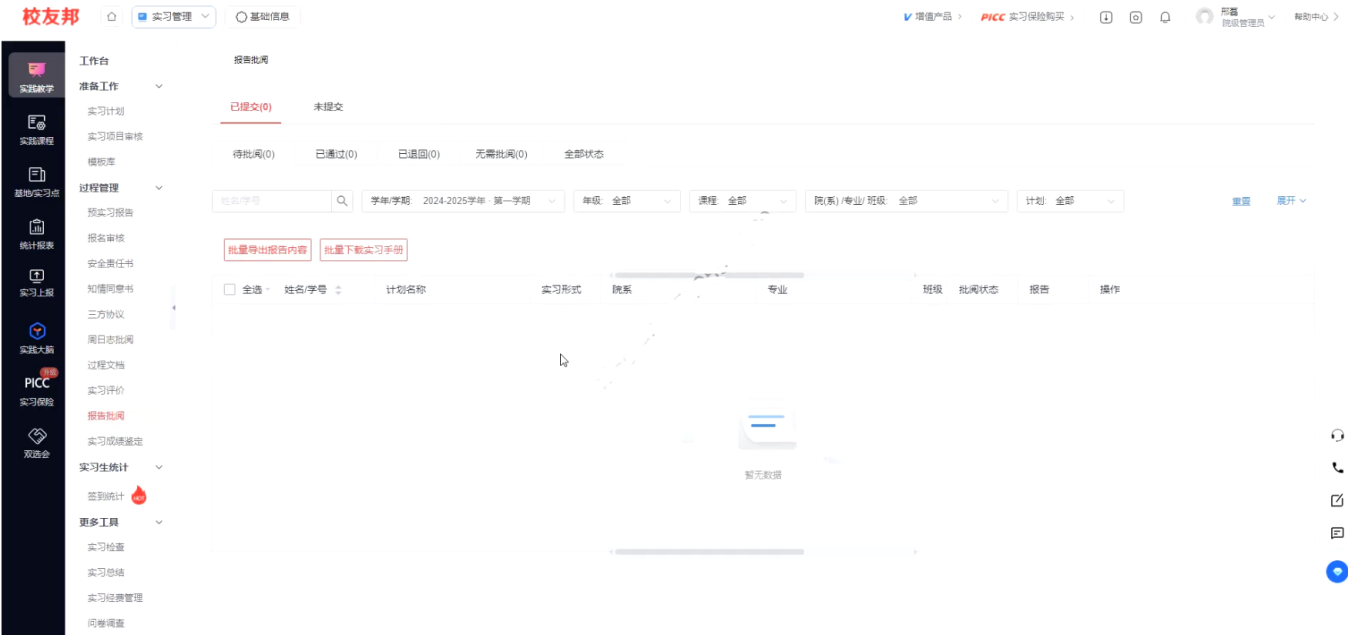1348x635 pixels.
Task: Sort by 姓名/学号 column arrows
Action: coord(338,290)
